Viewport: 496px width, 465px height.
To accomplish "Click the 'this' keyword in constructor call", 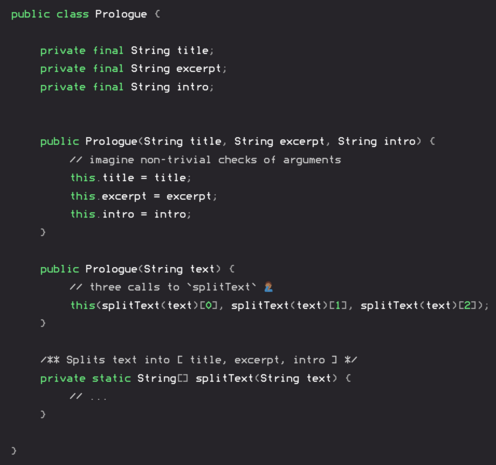I will 83,305.
